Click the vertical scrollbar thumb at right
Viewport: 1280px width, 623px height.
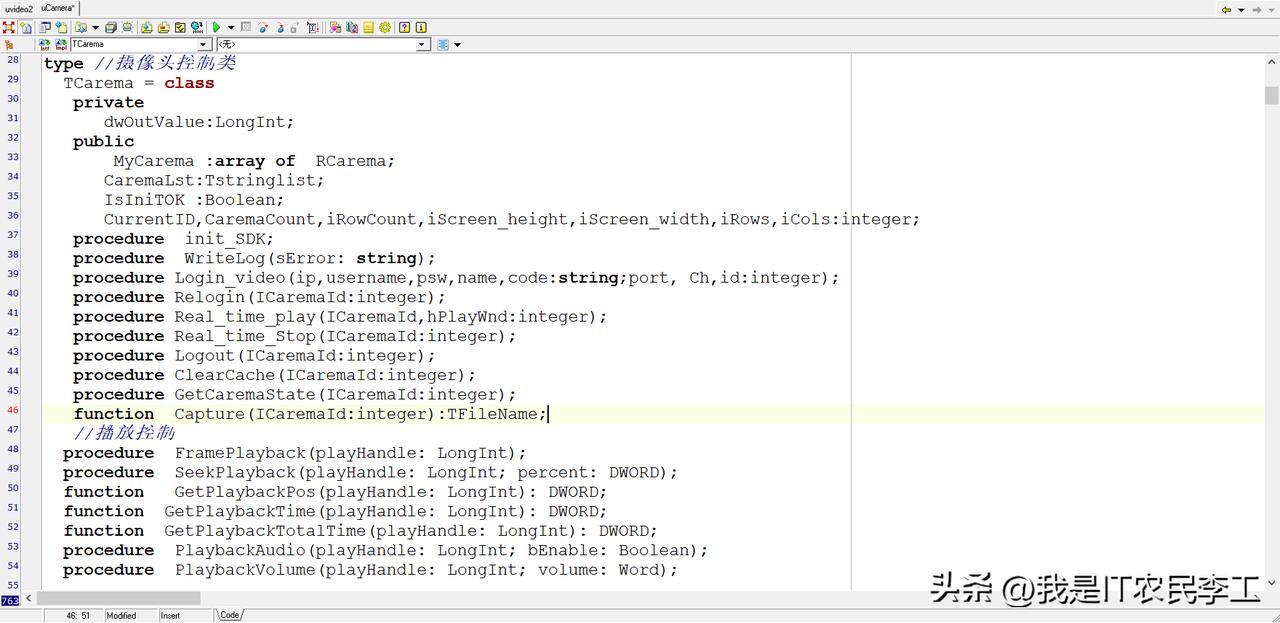(x=1272, y=95)
